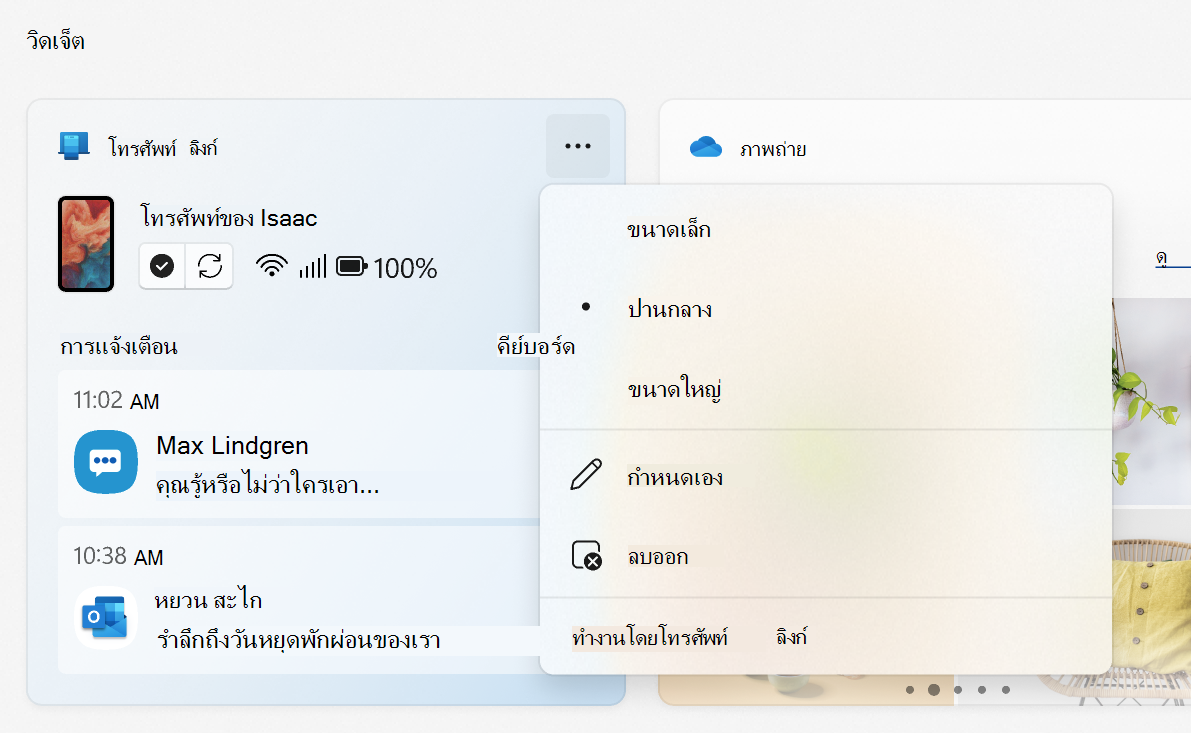Select the last photo pagination dot
Image resolution: width=1191 pixels, height=733 pixels.
(x=1006, y=690)
